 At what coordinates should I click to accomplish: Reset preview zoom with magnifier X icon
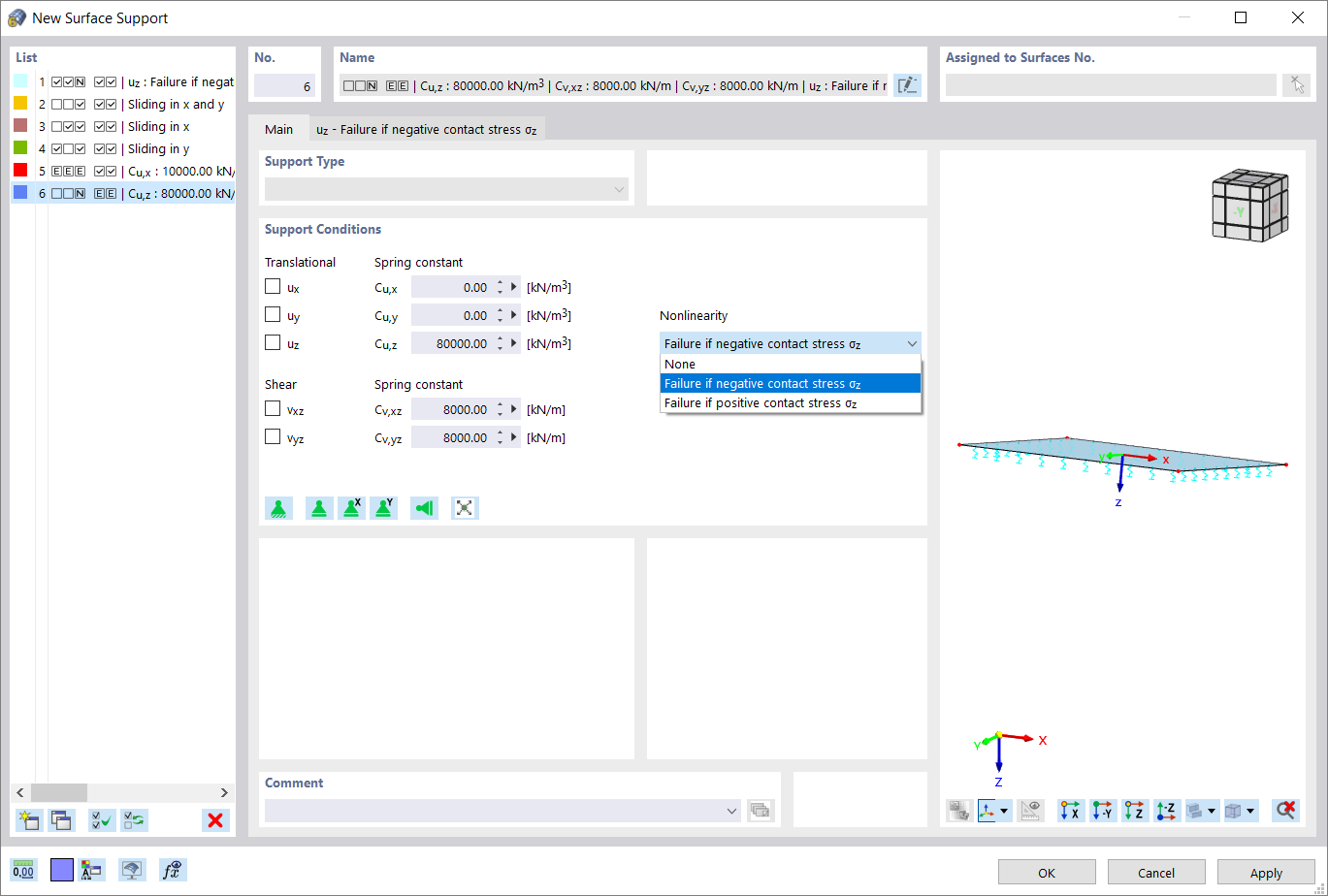pyautogui.click(x=1286, y=811)
